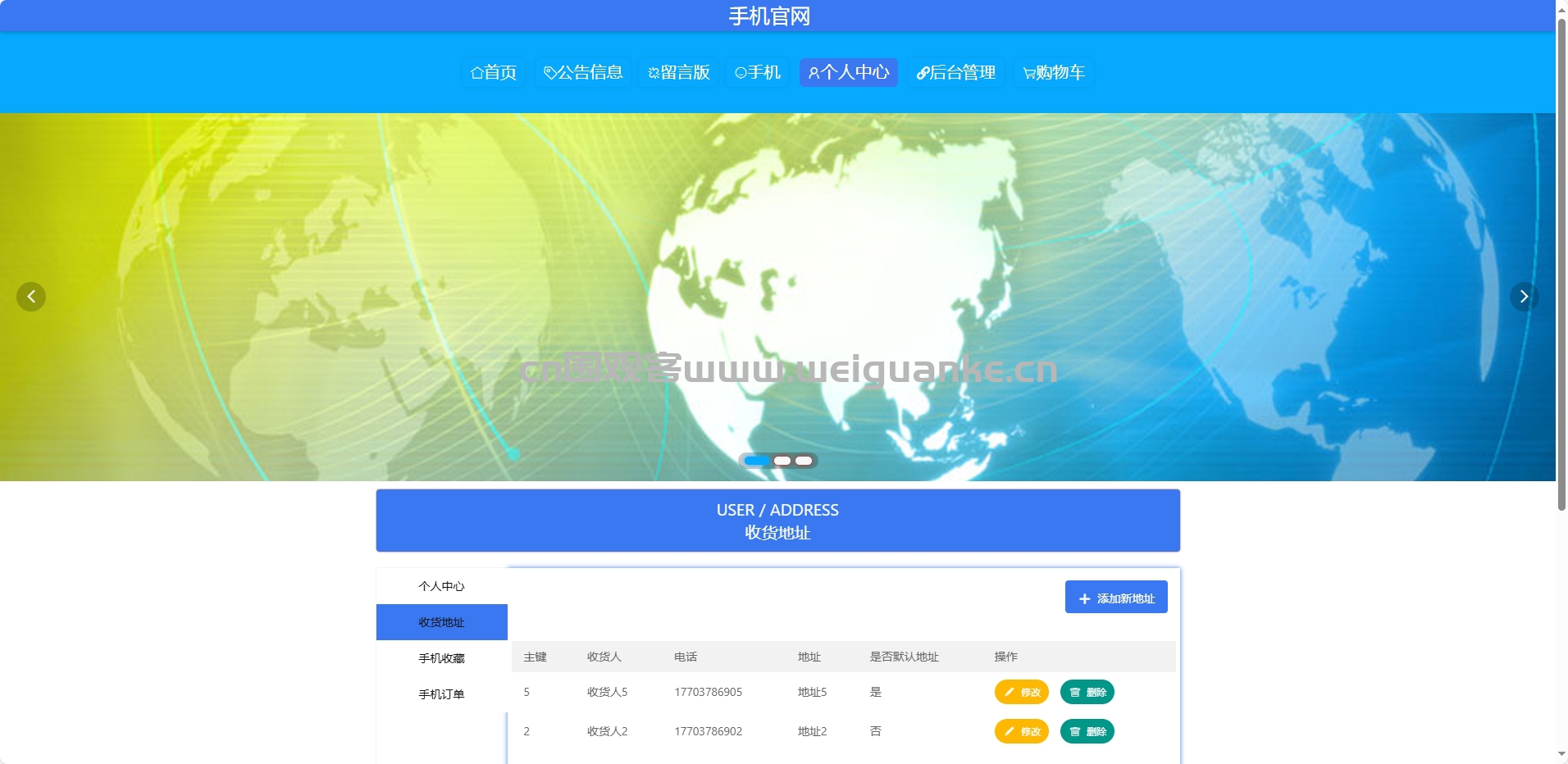This screenshot has height=764, width=1568.
Task: Click 删除 for 收货人5 row
Action: point(1087,692)
